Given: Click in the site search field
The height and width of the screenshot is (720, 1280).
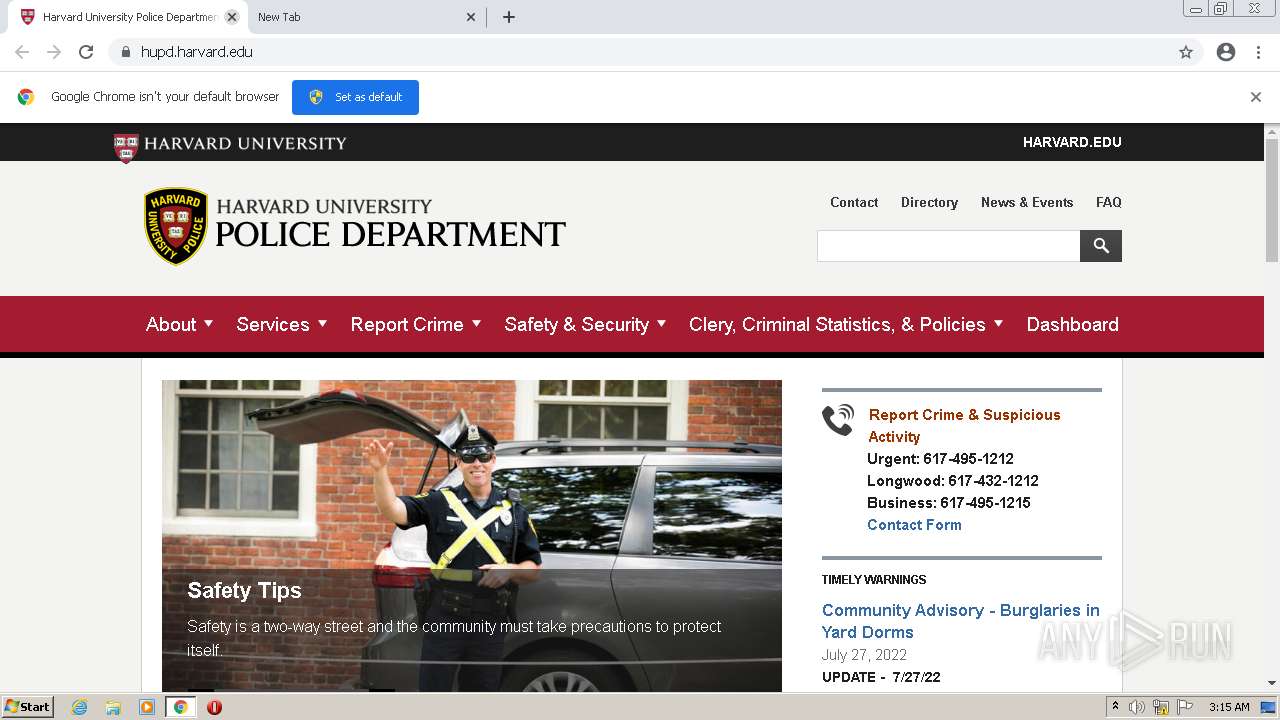Looking at the screenshot, I should click(x=948, y=246).
